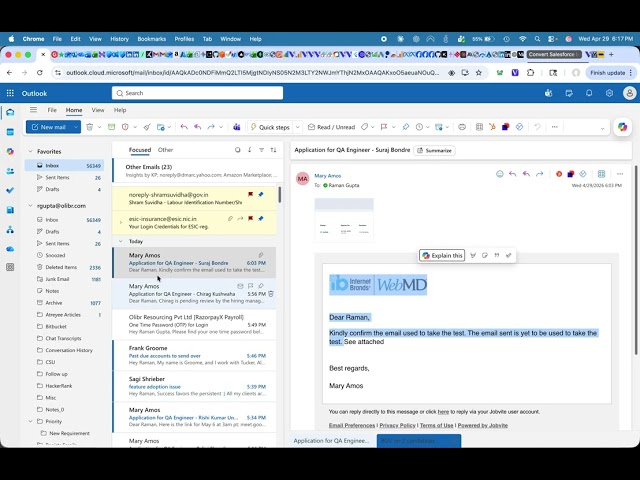
Task: Click the Print icon in ribbon
Action: point(462,127)
